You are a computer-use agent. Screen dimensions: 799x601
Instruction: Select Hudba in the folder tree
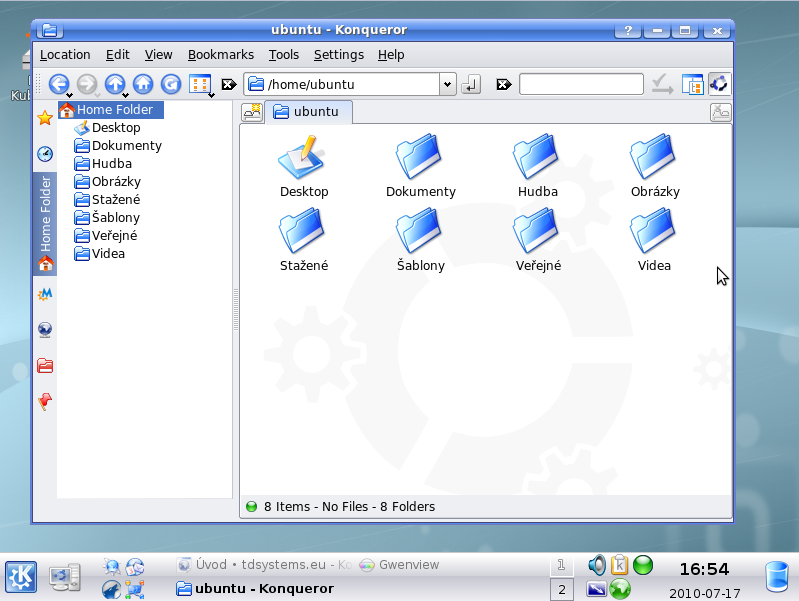pos(103,164)
